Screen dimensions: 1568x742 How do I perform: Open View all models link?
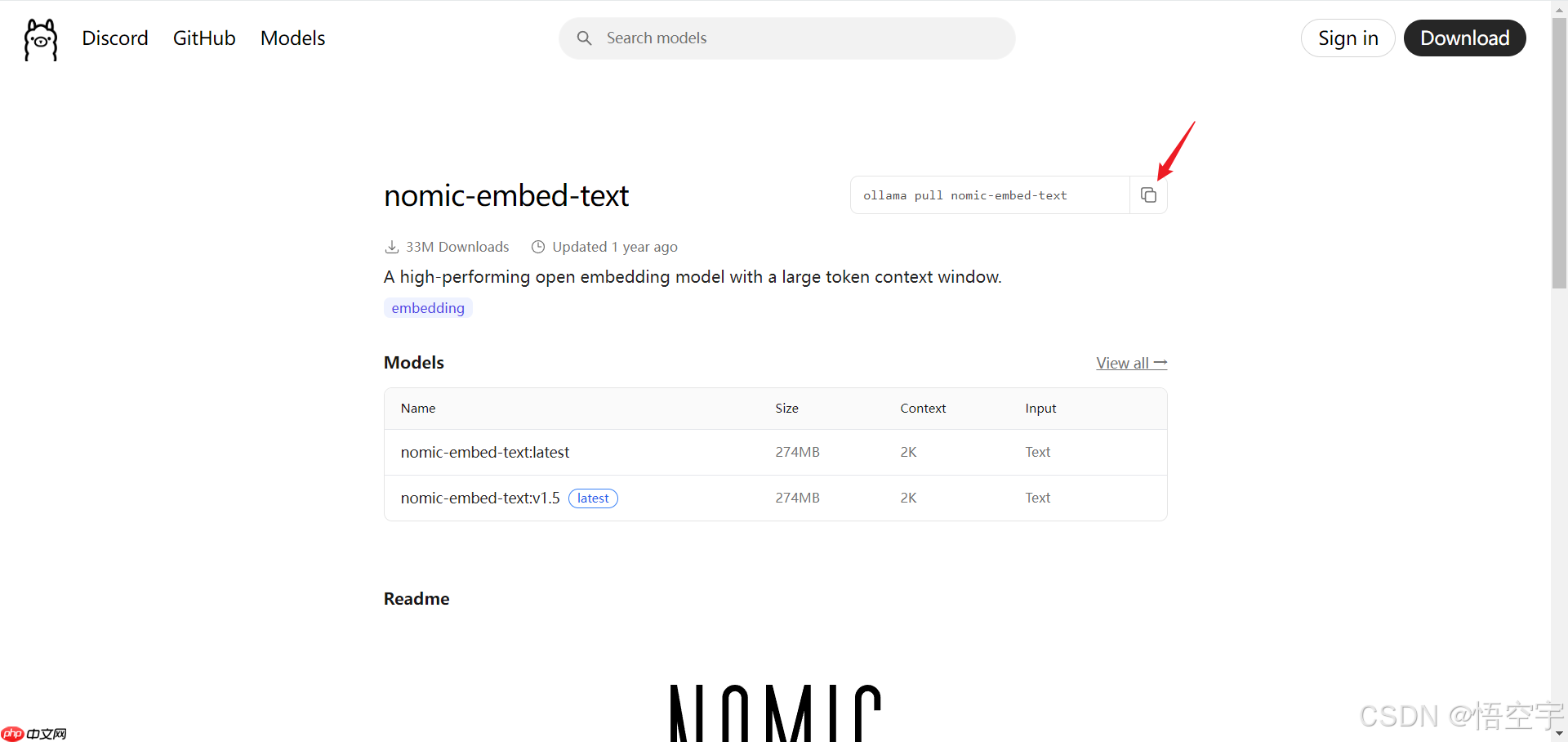click(1131, 363)
